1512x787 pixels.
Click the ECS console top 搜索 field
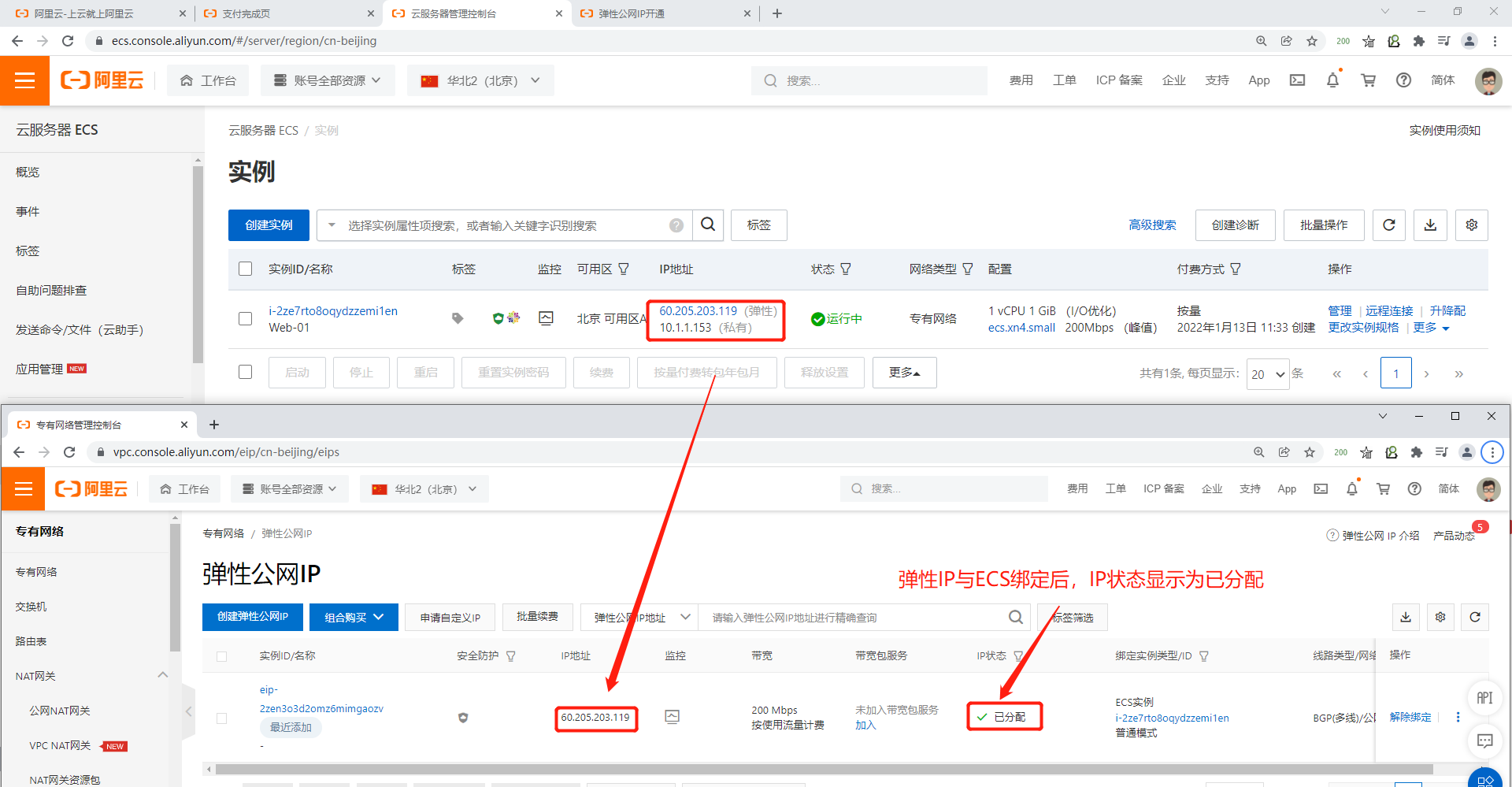click(x=869, y=80)
